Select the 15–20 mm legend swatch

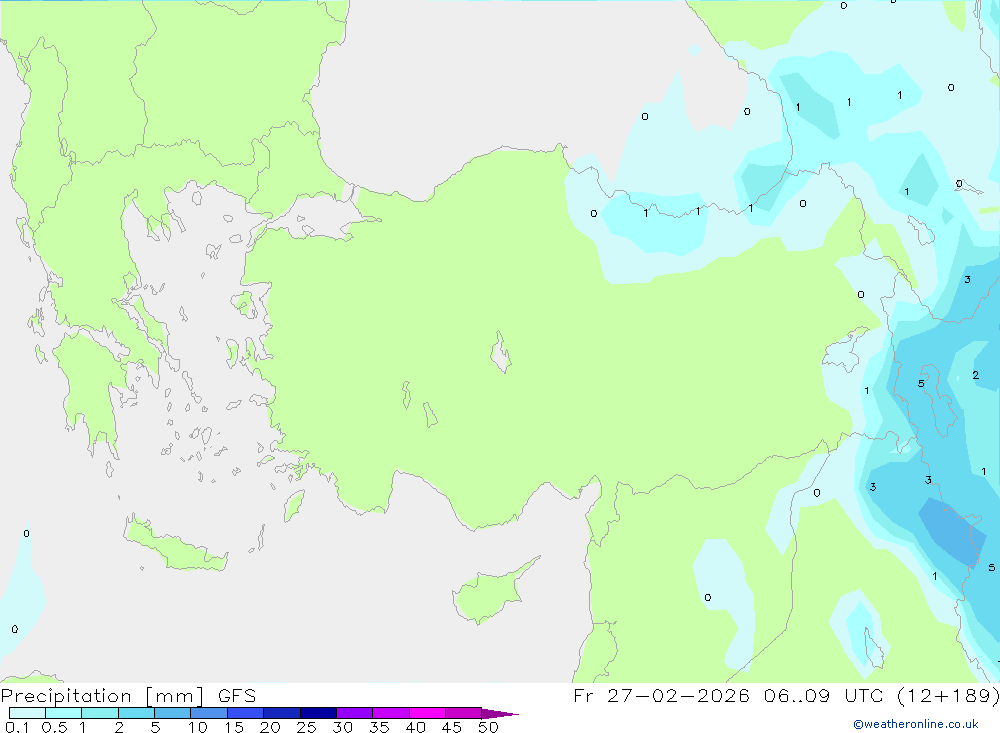(245, 713)
